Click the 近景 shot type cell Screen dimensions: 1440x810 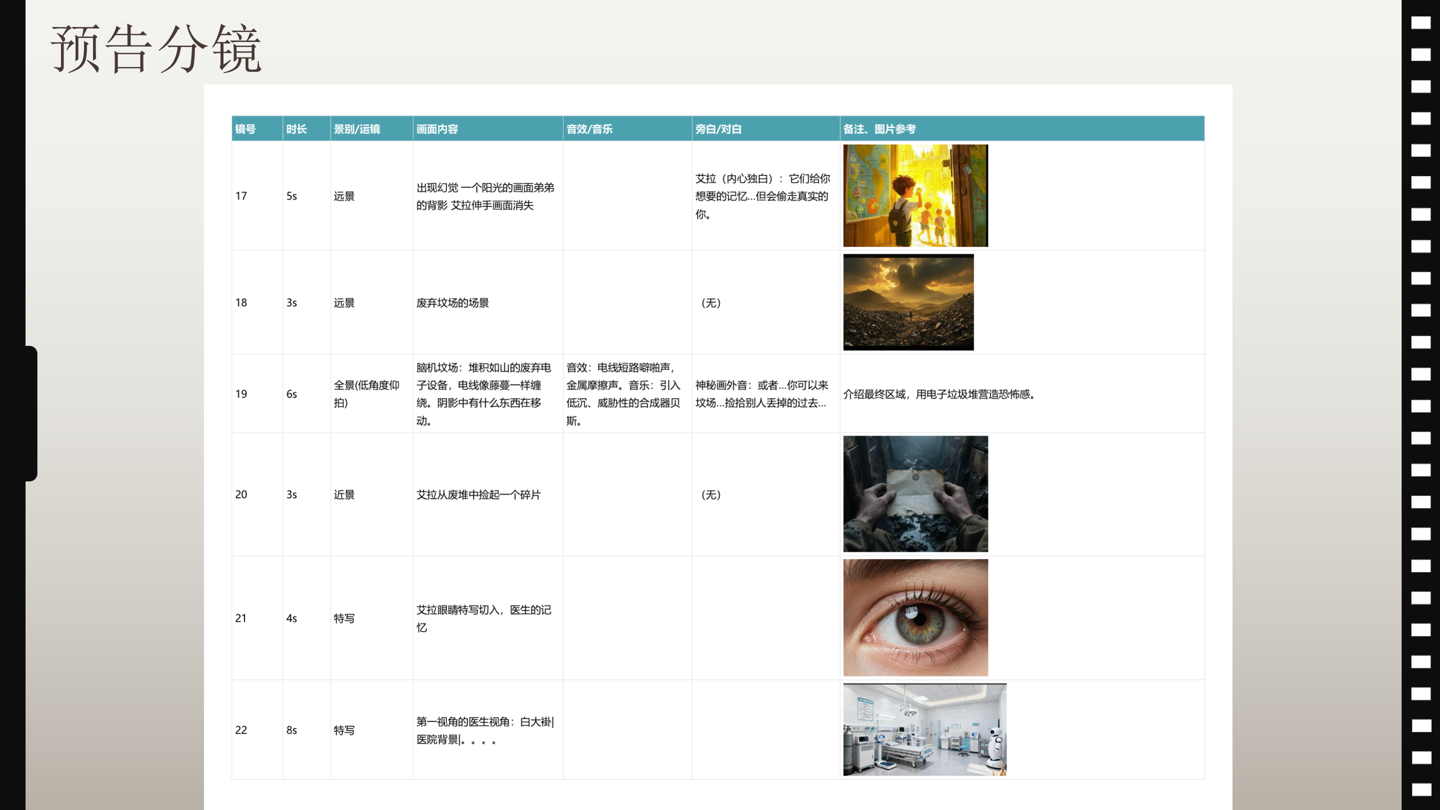[x=372, y=494]
